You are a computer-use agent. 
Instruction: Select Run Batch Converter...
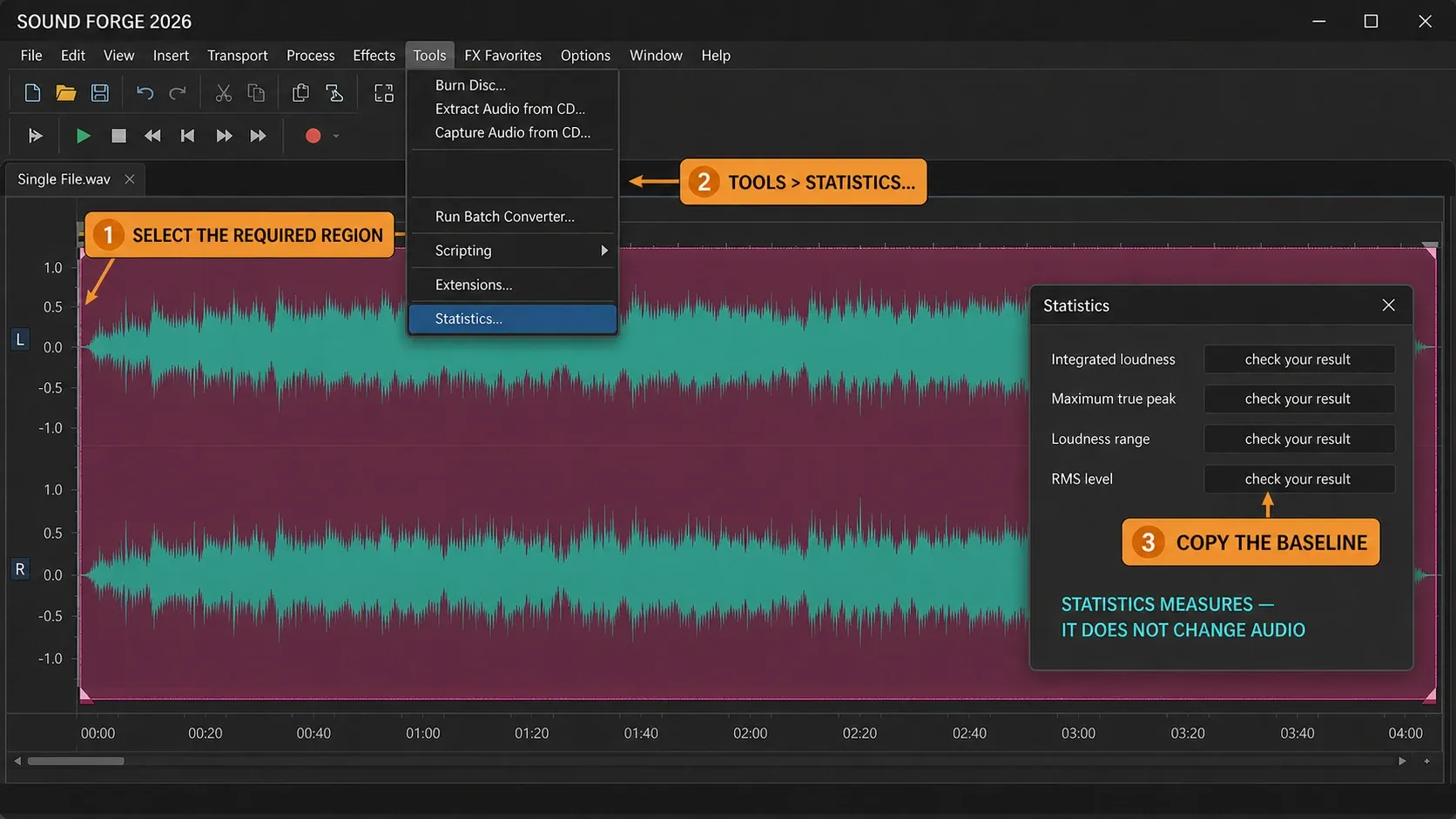point(512,217)
